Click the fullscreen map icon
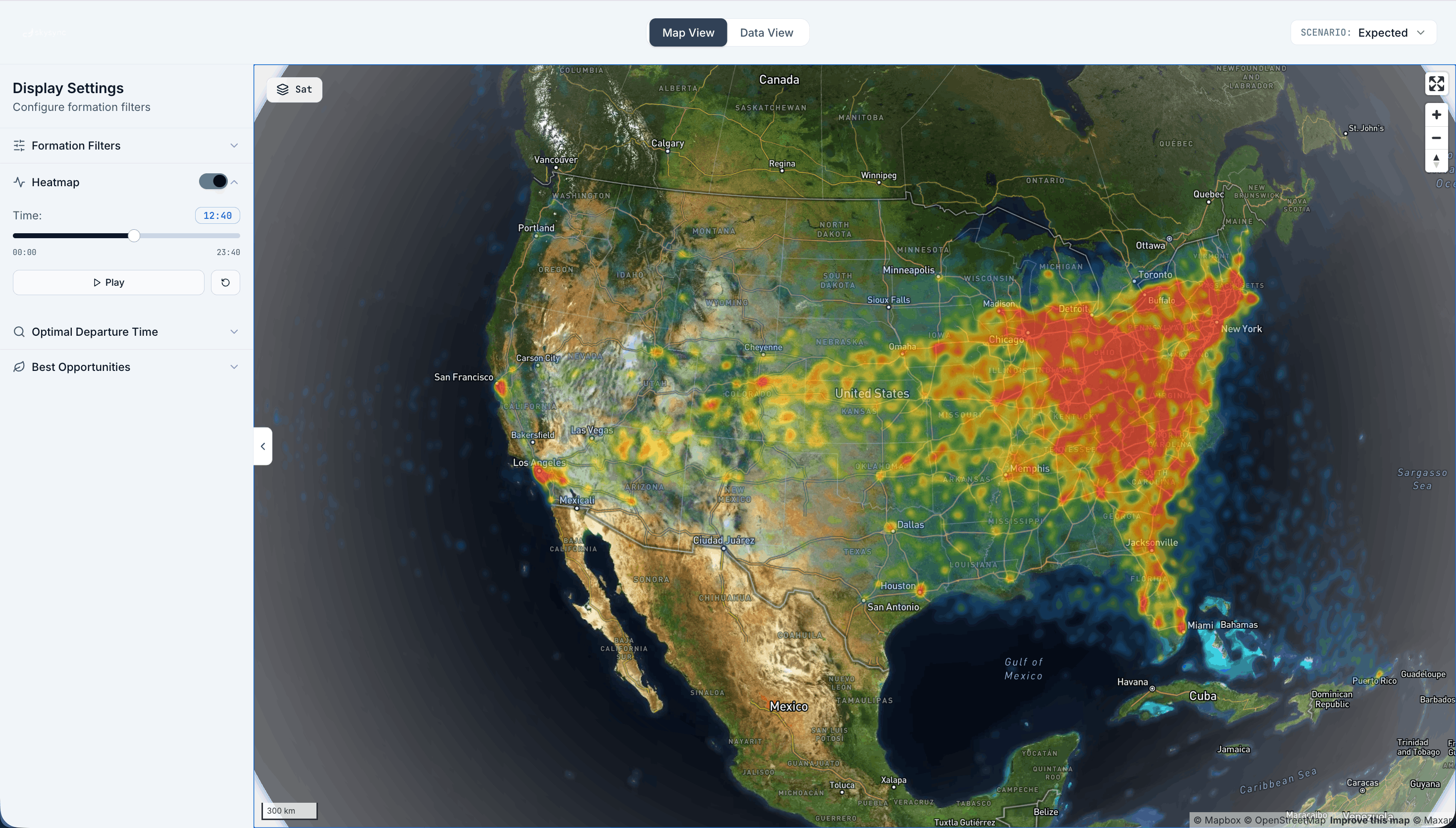Screen dimensions: 1456x828 pos(1436,84)
